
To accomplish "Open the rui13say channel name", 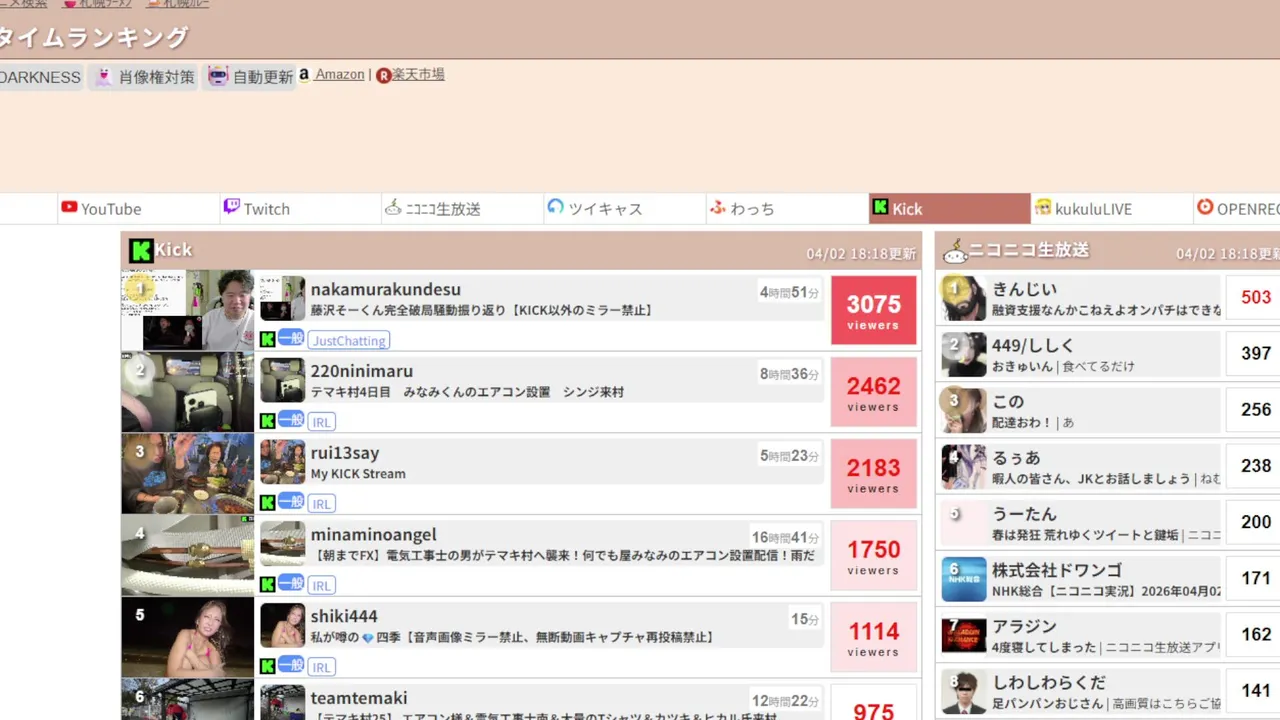I will [345, 453].
